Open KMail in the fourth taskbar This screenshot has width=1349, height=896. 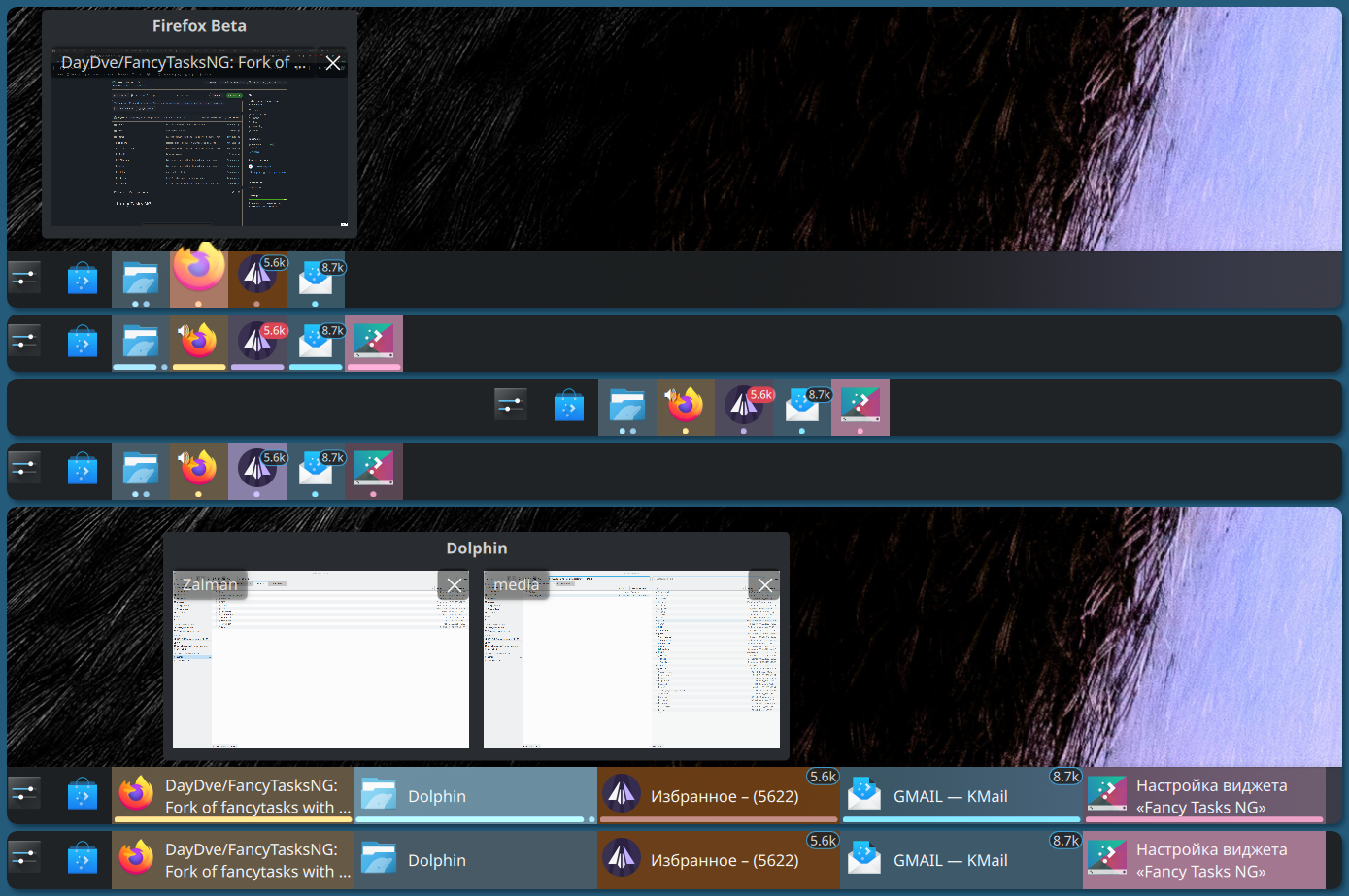(x=316, y=471)
